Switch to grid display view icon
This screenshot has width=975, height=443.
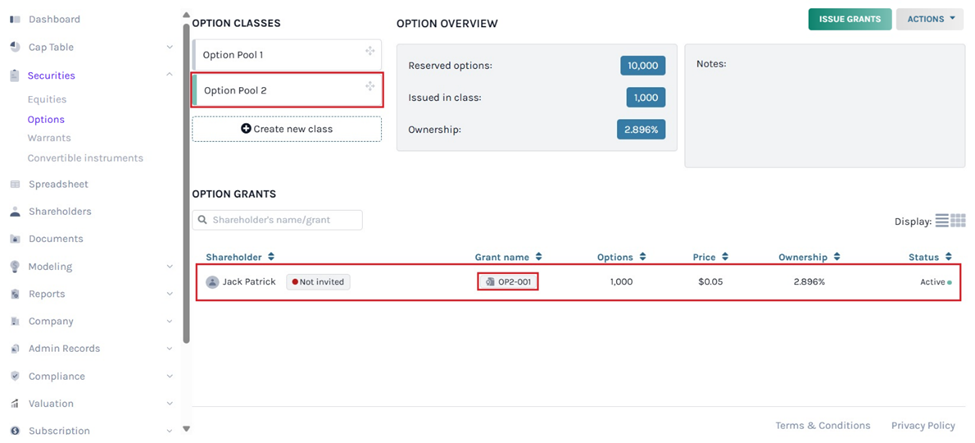[x=958, y=221]
